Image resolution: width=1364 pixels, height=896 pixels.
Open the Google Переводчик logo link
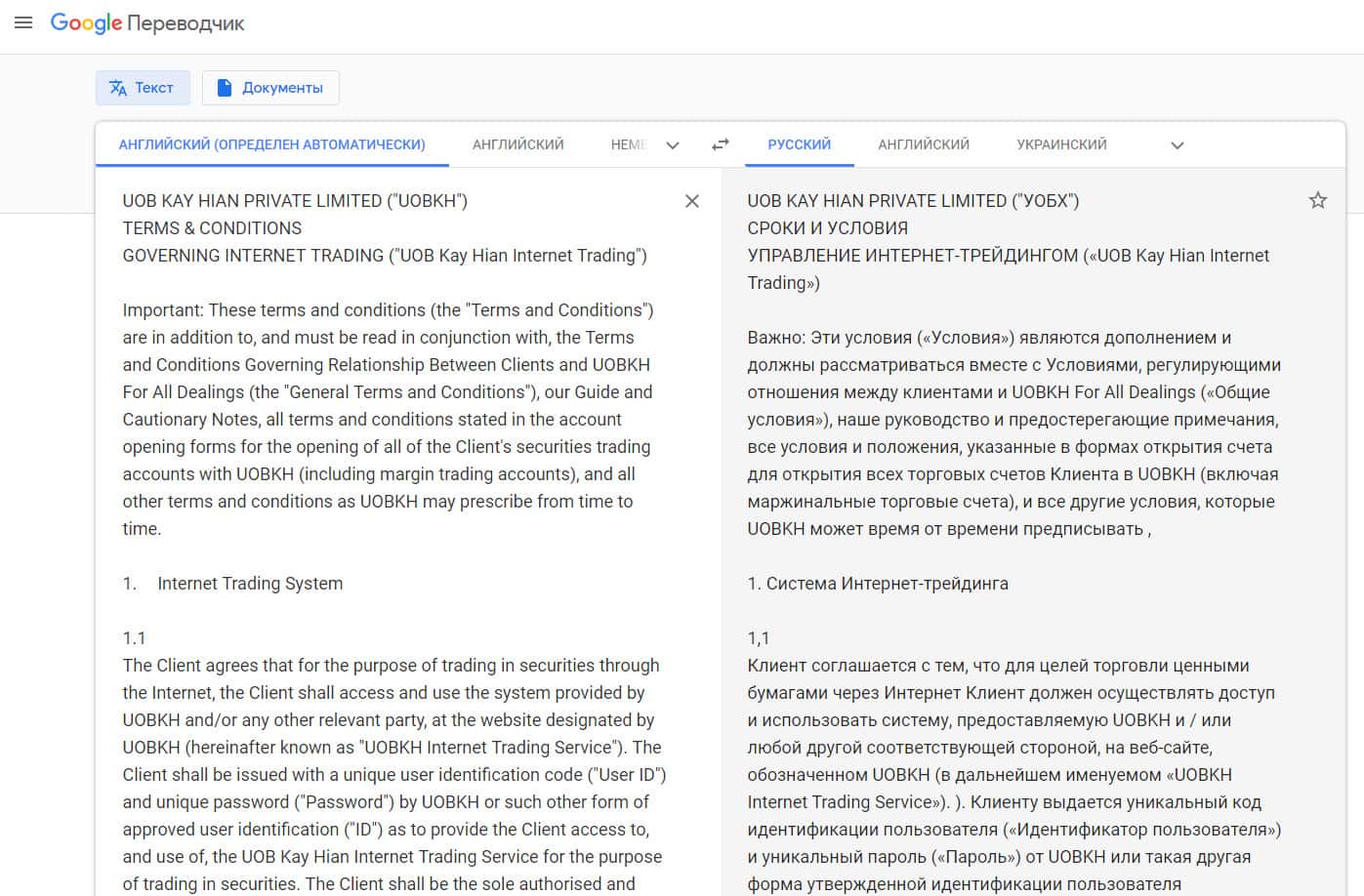147,22
